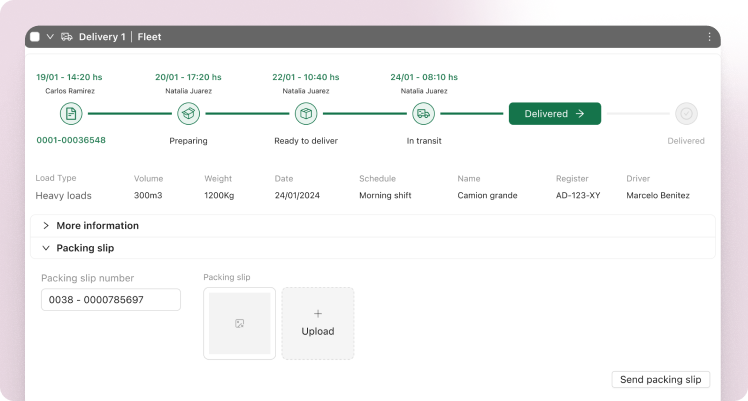Click the 22/01 - 10:40 hs timestamp
This screenshot has width=748, height=401.
click(306, 77)
